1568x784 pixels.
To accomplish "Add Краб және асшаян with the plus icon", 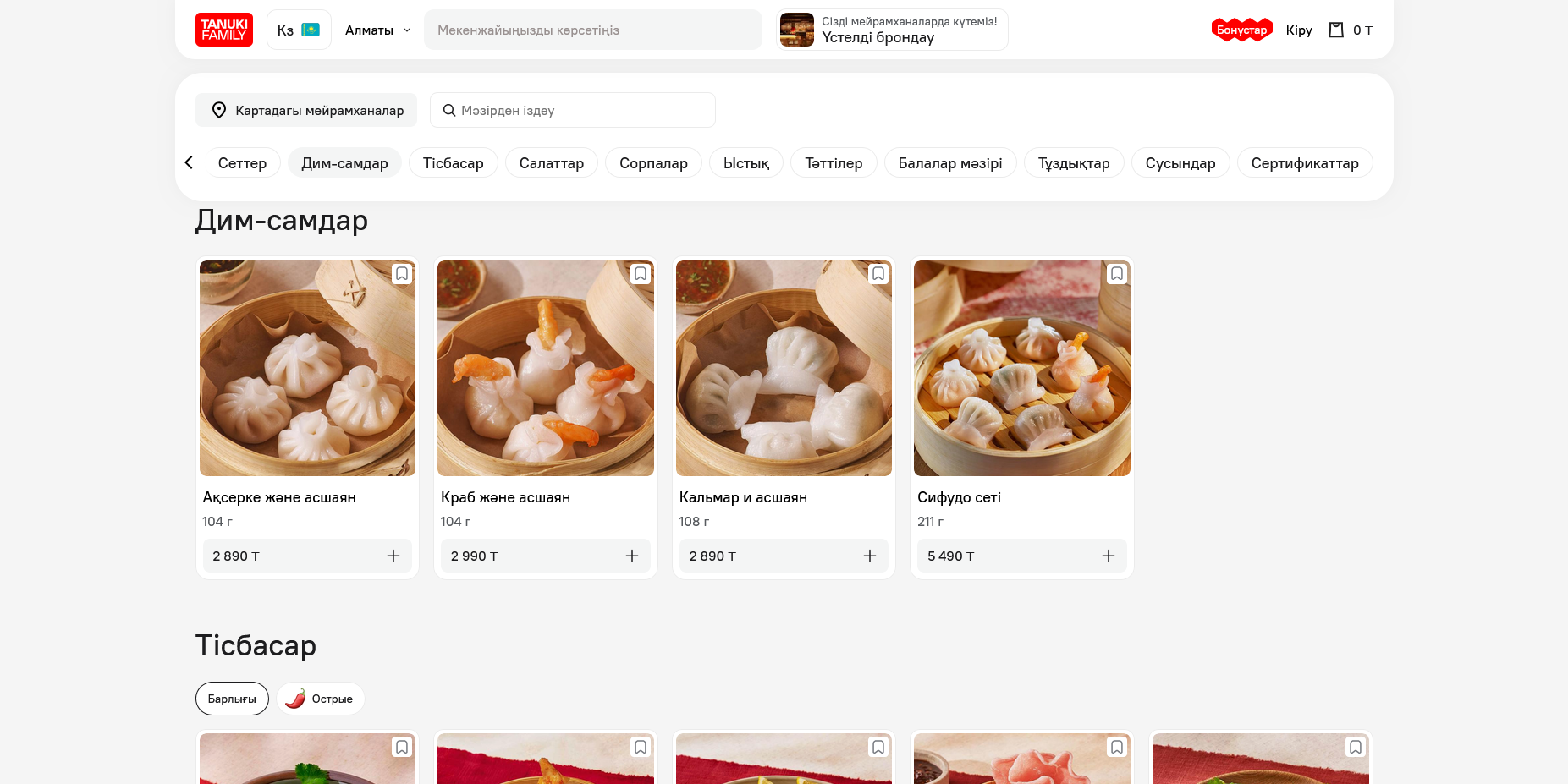I will pyautogui.click(x=632, y=556).
